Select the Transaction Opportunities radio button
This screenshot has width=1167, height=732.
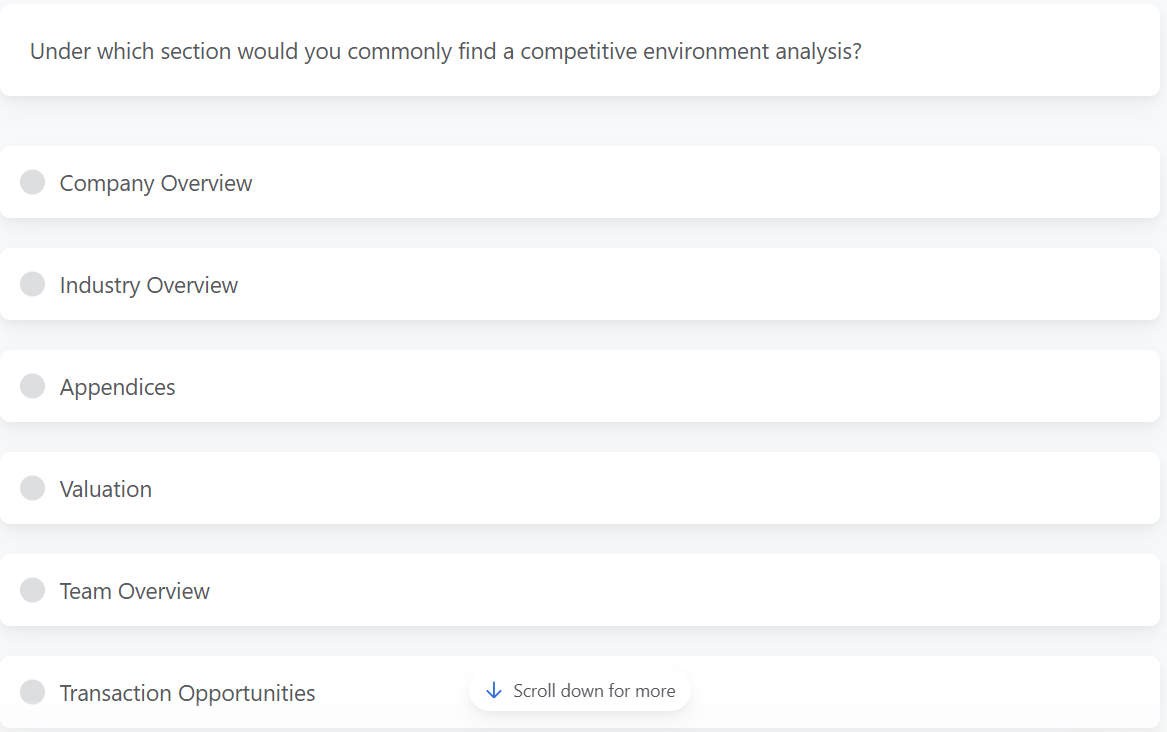coord(32,692)
